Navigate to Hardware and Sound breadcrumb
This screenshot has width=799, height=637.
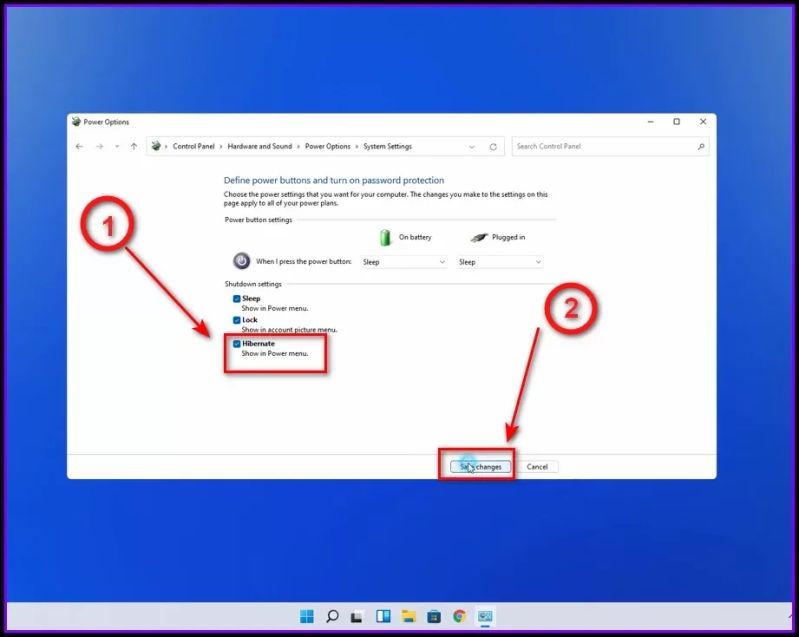tap(260, 146)
